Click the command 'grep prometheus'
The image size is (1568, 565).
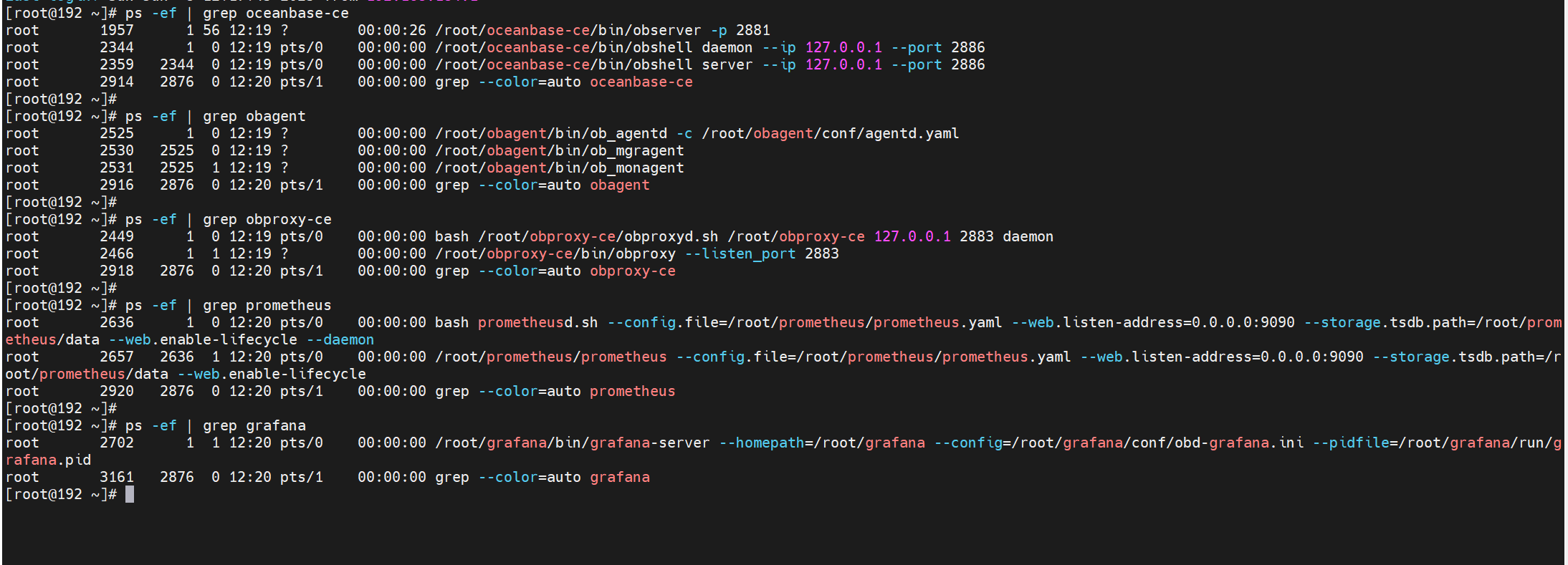[x=267, y=305]
